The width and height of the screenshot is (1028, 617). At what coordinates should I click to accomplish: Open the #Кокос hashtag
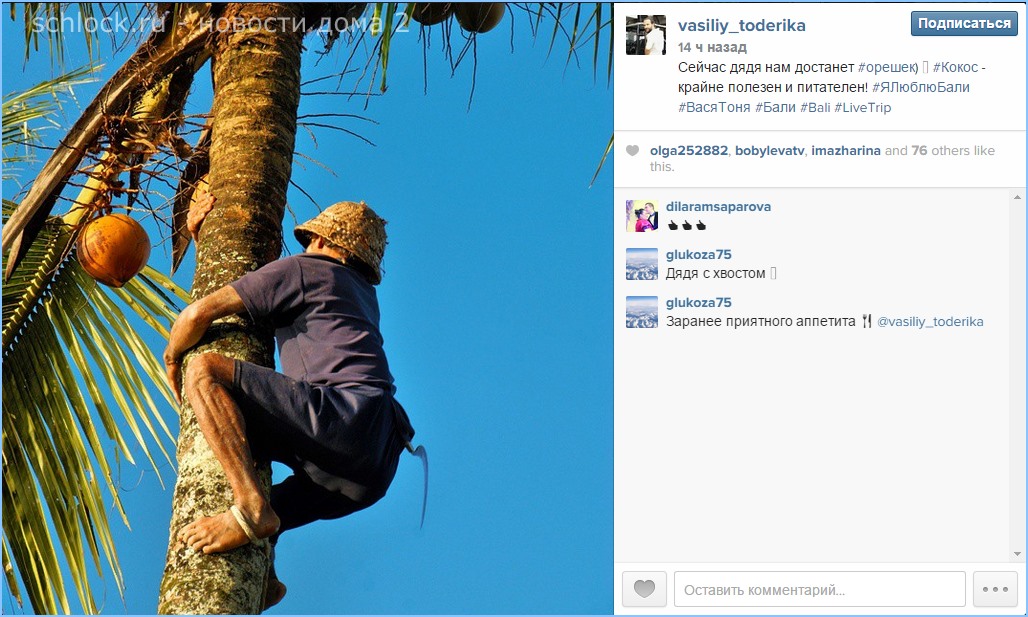tap(955, 68)
